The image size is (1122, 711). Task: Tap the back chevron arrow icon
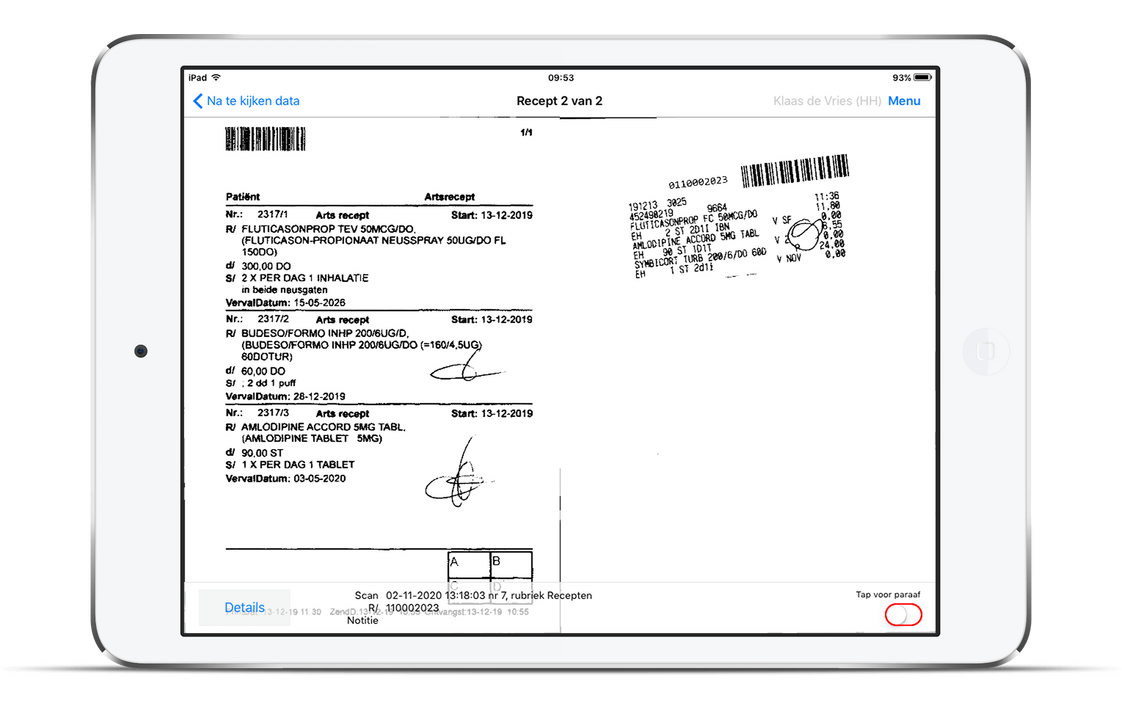point(197,101)
